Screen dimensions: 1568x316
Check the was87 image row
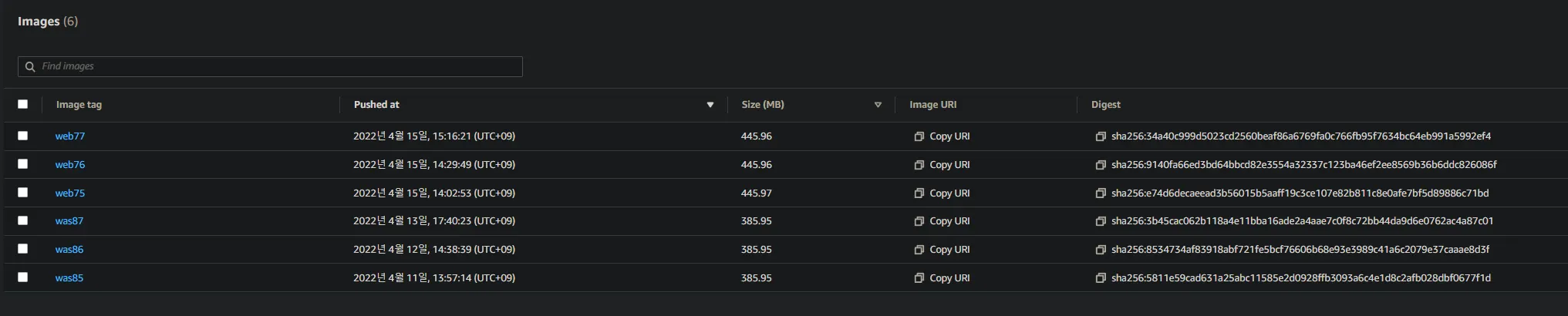pyautogui.click(x=23, y=220)
